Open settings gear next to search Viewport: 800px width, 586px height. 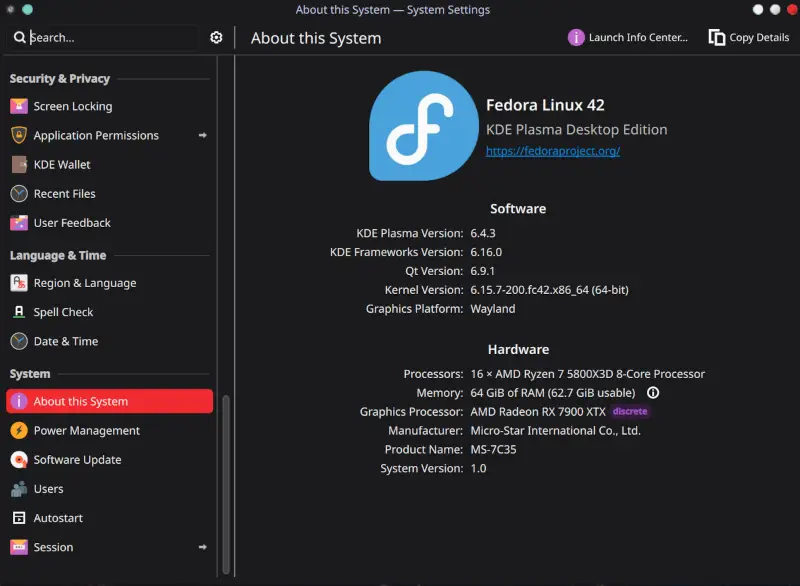[x=216, y=37]
